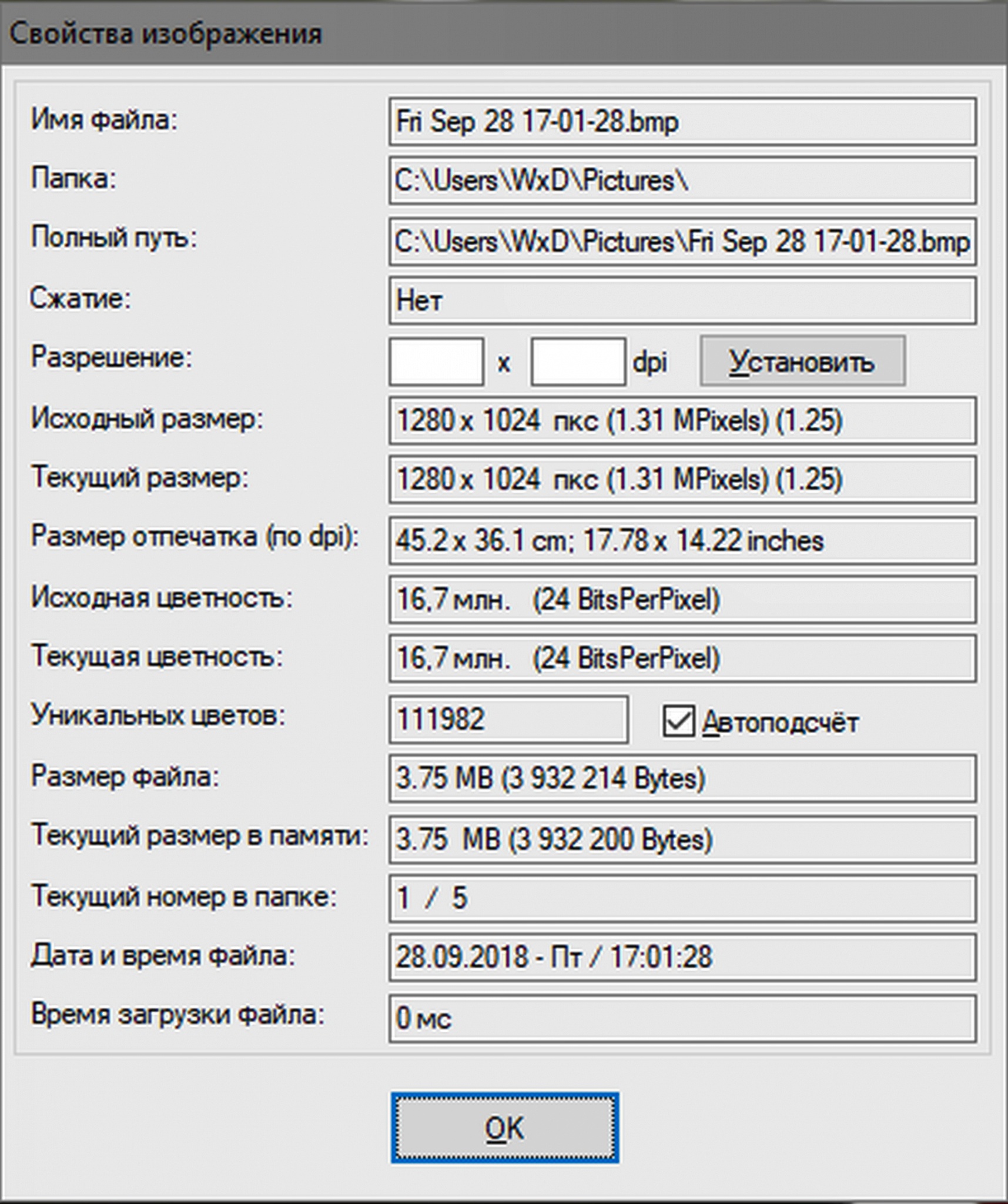
Task: Click the Время загрузки файла label
Action: tap(178, 1015)
